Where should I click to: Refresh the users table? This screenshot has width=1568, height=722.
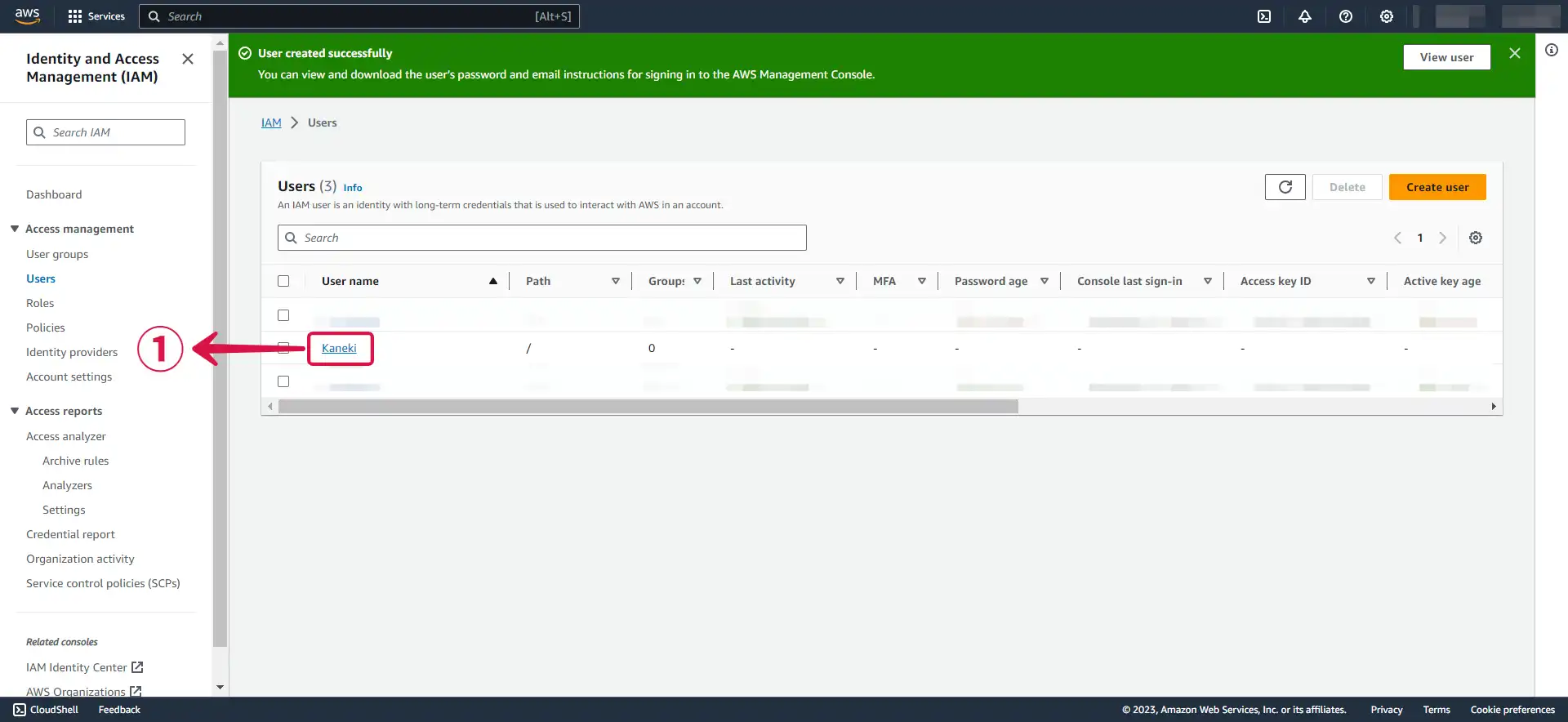tap(1285, 187)
